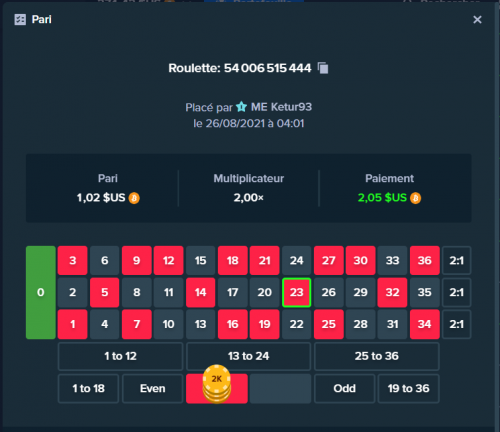This screenshot has width=500, height=432.
Task: Select black number 8
Action: pos(137,292)
